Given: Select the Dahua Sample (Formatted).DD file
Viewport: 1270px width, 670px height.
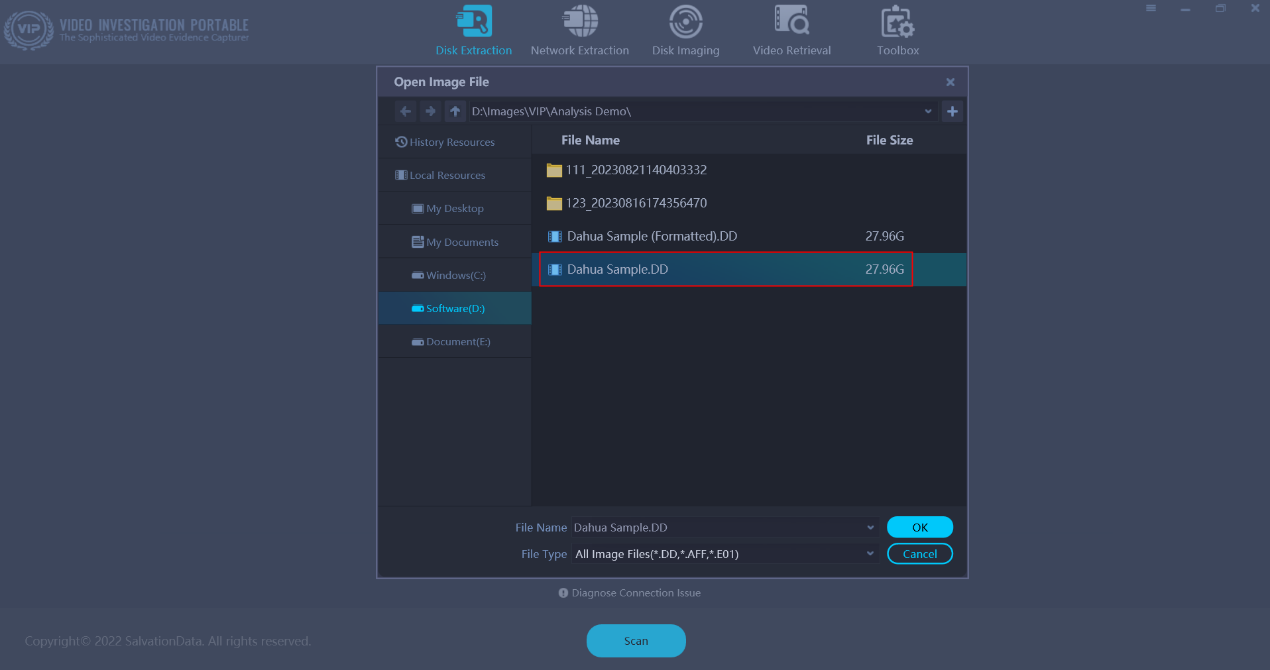Looking at the screenshot, I should (749, 236).
